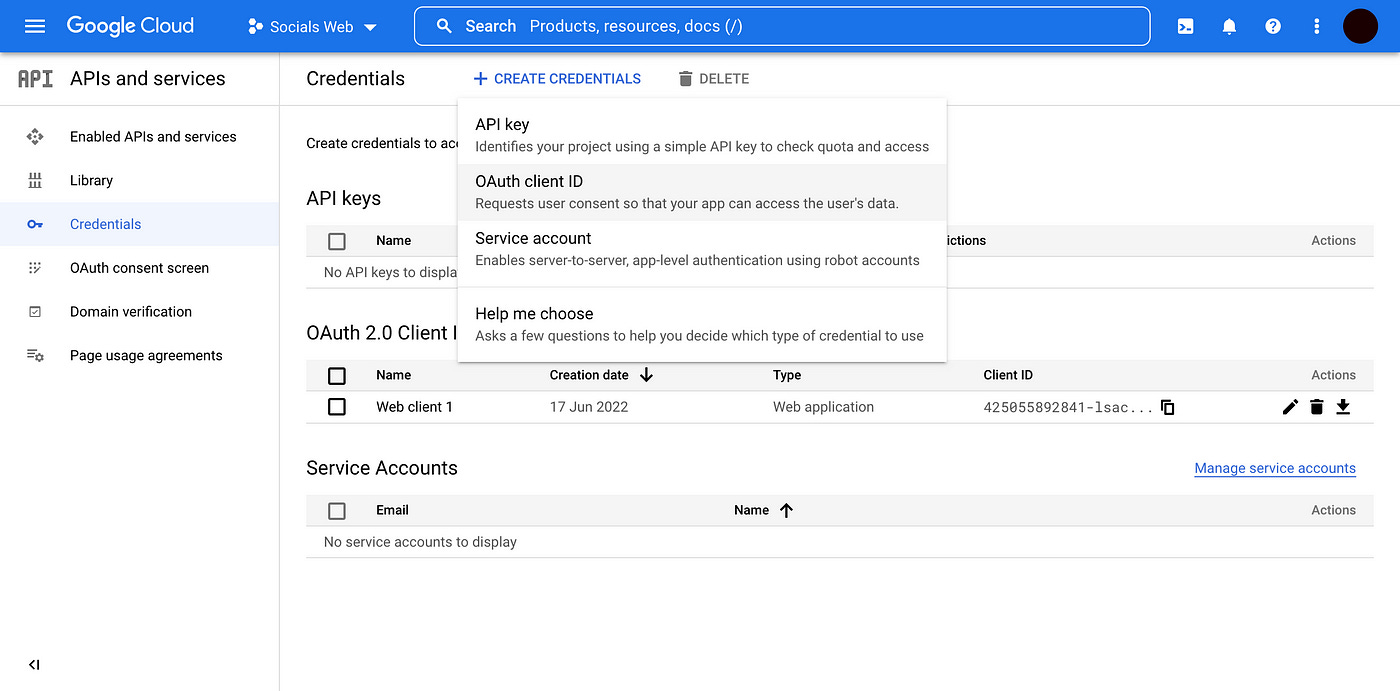Choose OAuth client ID option
Screen dimensions: 1400x691
pos(702,192)
